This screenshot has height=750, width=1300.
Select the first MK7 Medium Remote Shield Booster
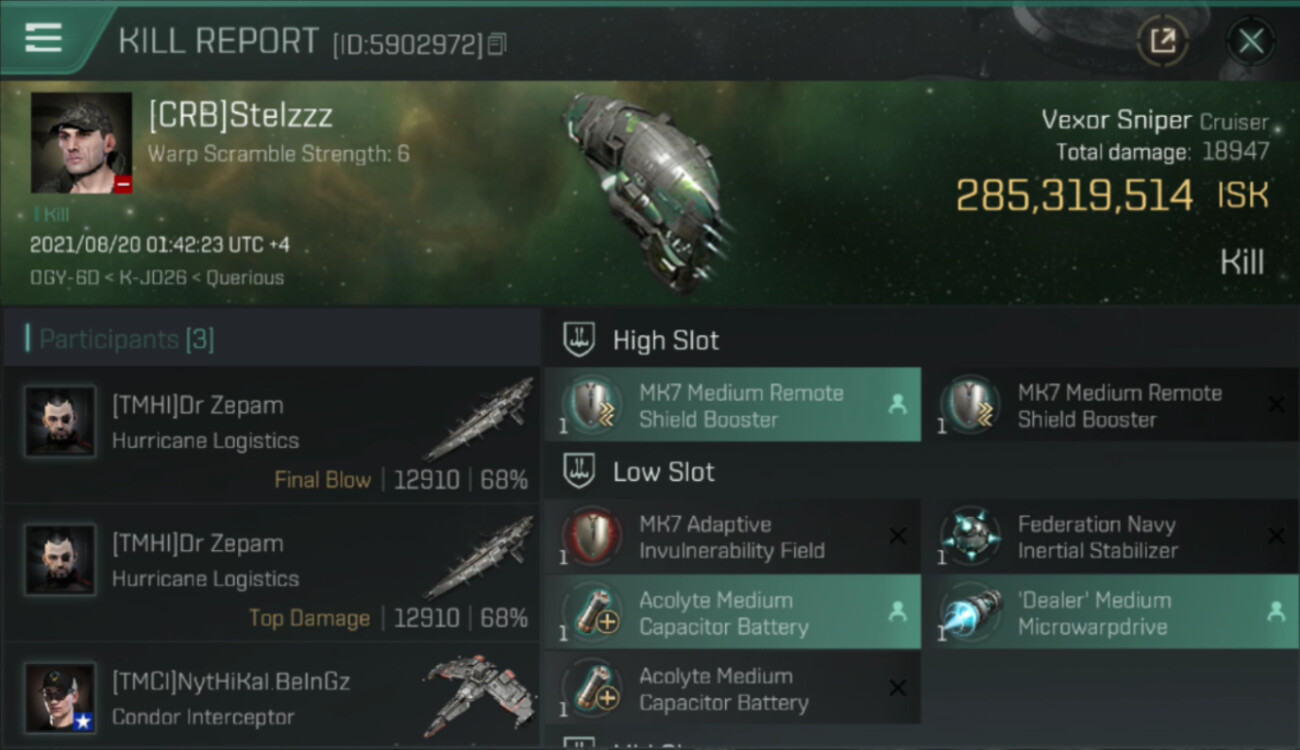[732, 405]
